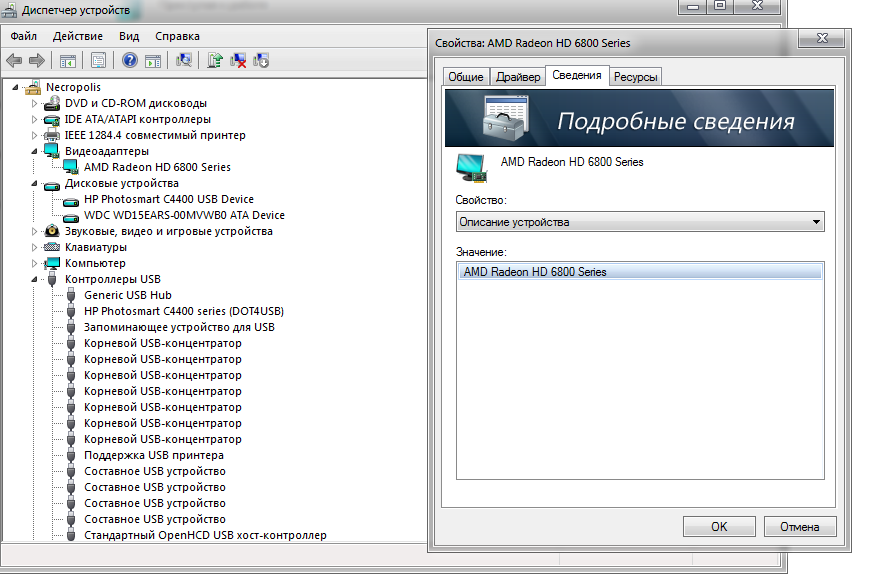
Task: Select the Necropolis computer root node
Action: 73,87
